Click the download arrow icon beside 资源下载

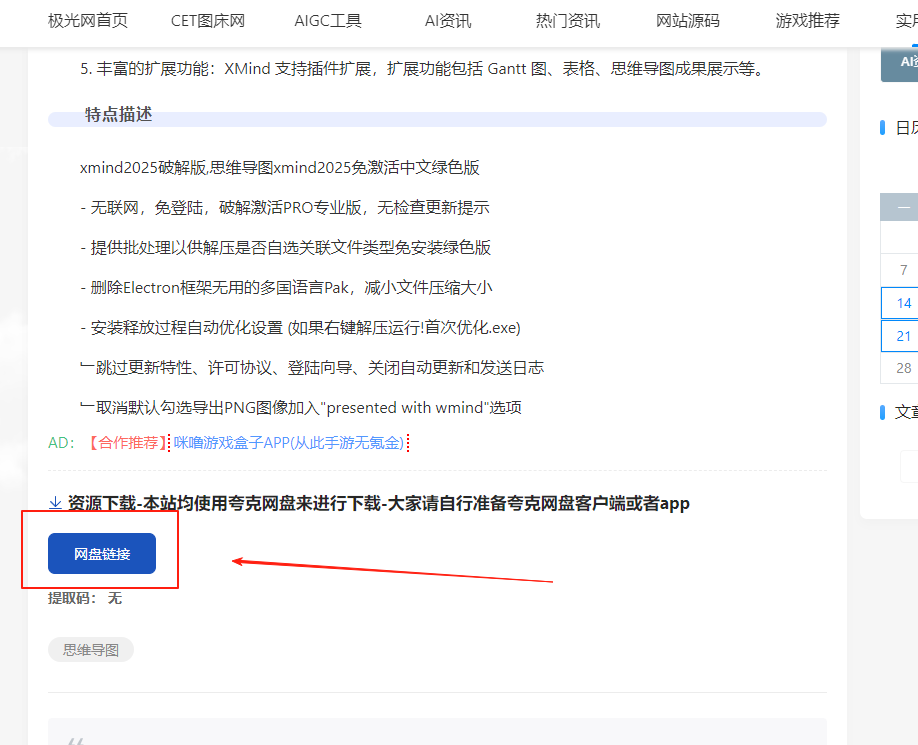(55, 503)
